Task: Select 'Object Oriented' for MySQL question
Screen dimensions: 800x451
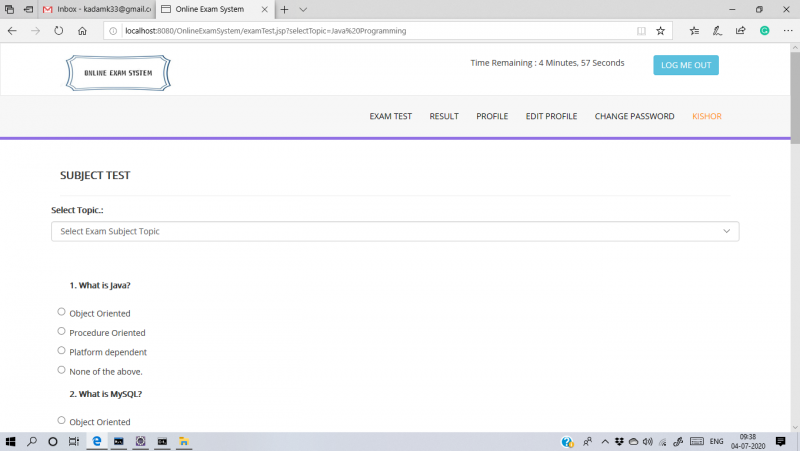Action: coord(61,420)
